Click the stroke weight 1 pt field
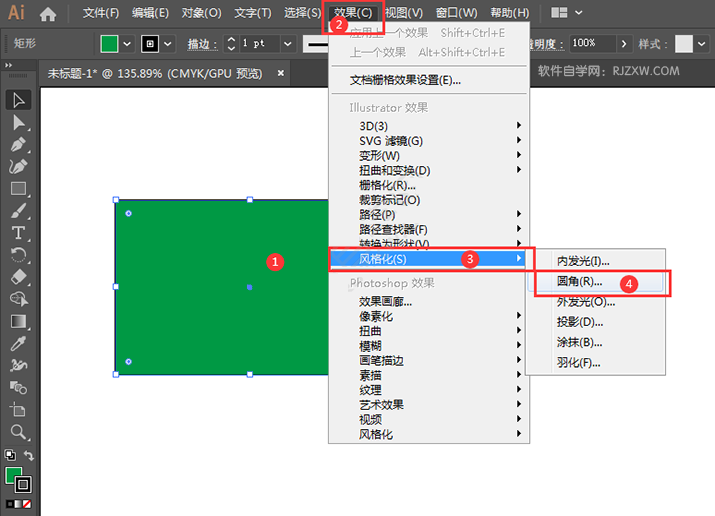715x516 pixels. pyautogui.click(x=260, y=44)
